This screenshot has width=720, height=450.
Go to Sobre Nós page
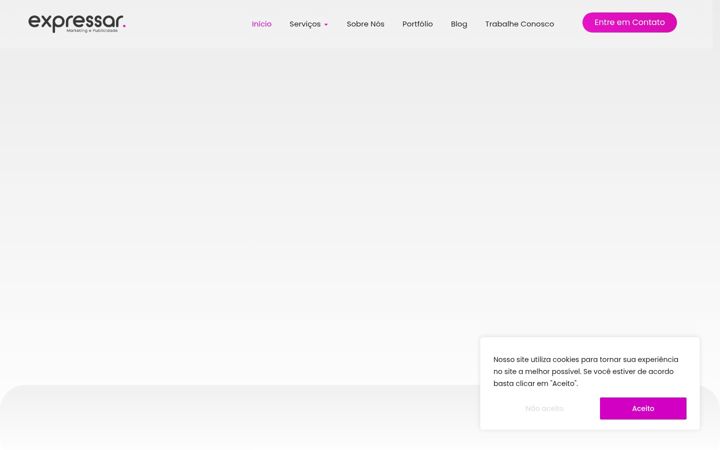(365, 24)
